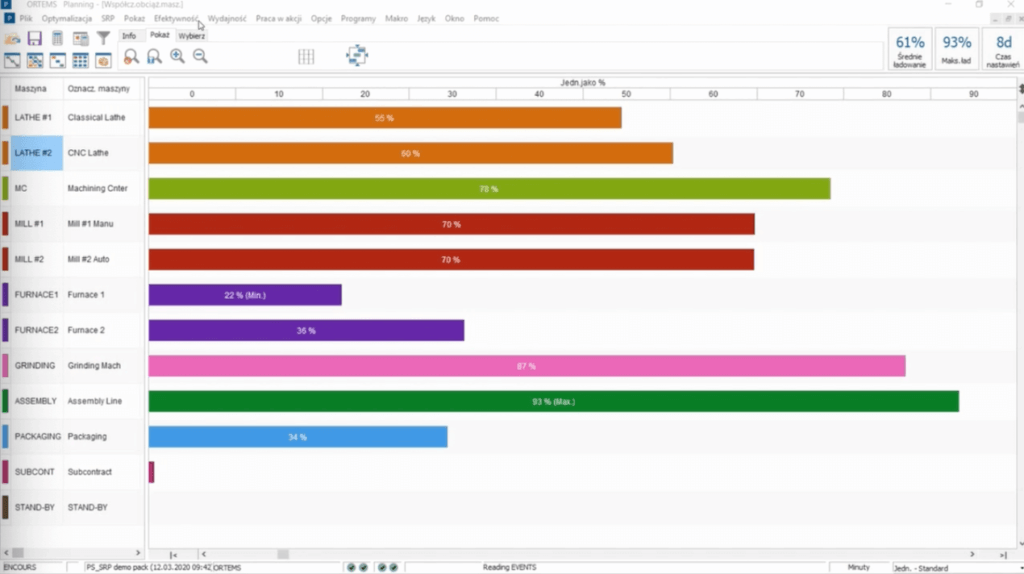Open the Optymalizacja menu

[67, 19]
